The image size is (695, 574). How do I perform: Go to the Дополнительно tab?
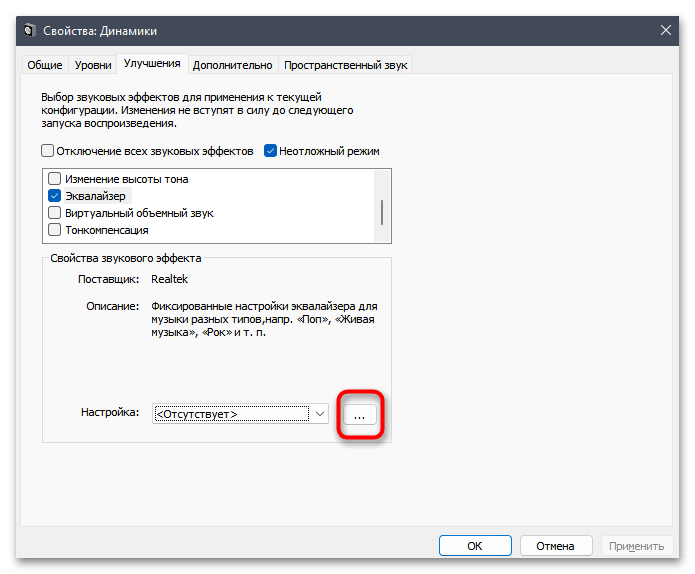[232, 65]
